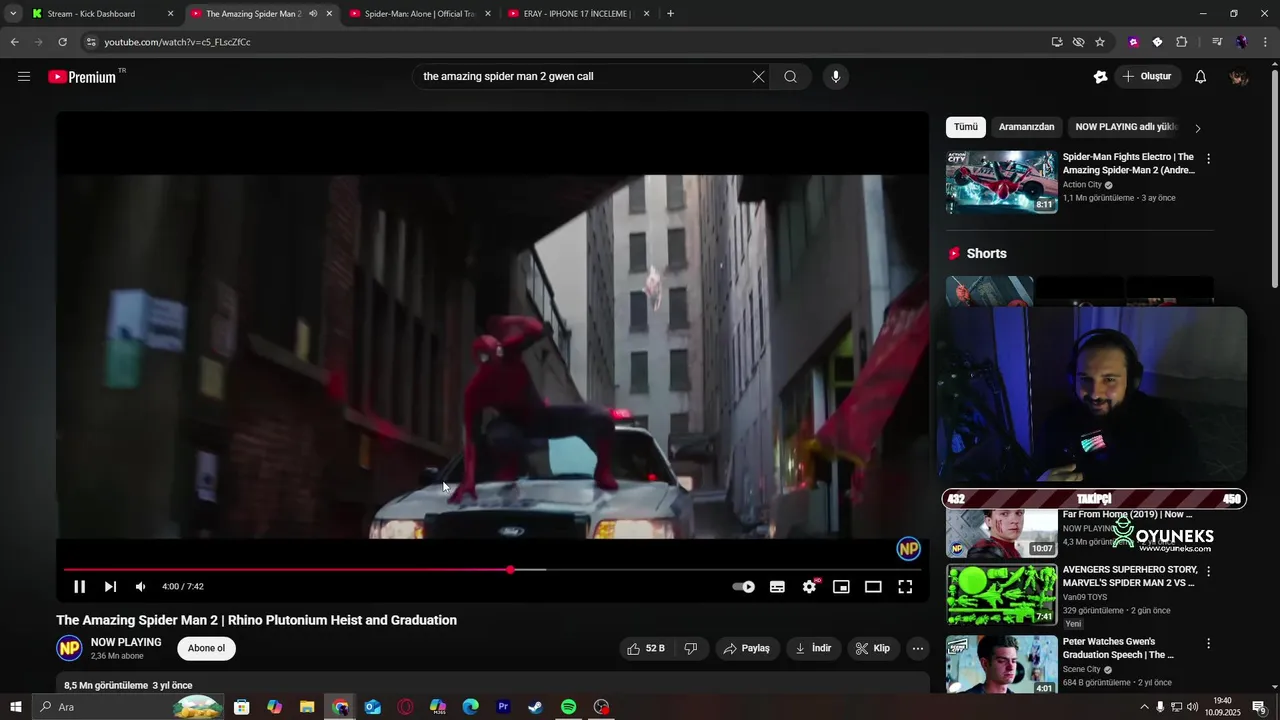Click NP channel watermark on video

coord(908,548)
